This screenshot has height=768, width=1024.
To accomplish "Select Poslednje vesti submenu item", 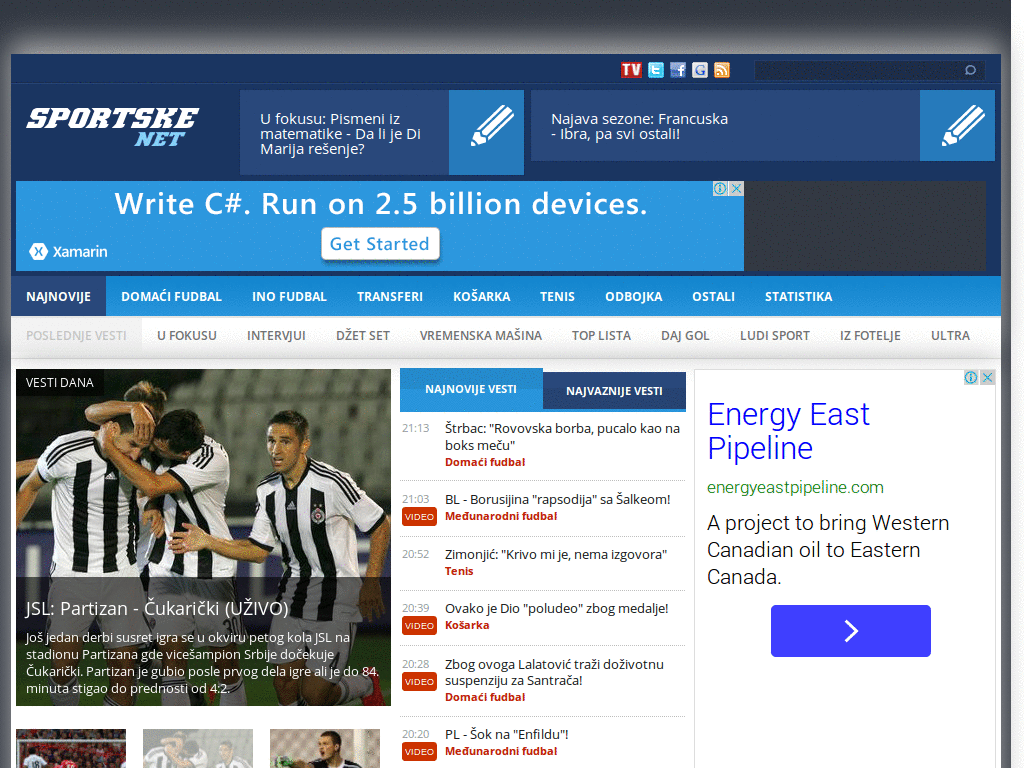I will (x=76, y=336).
